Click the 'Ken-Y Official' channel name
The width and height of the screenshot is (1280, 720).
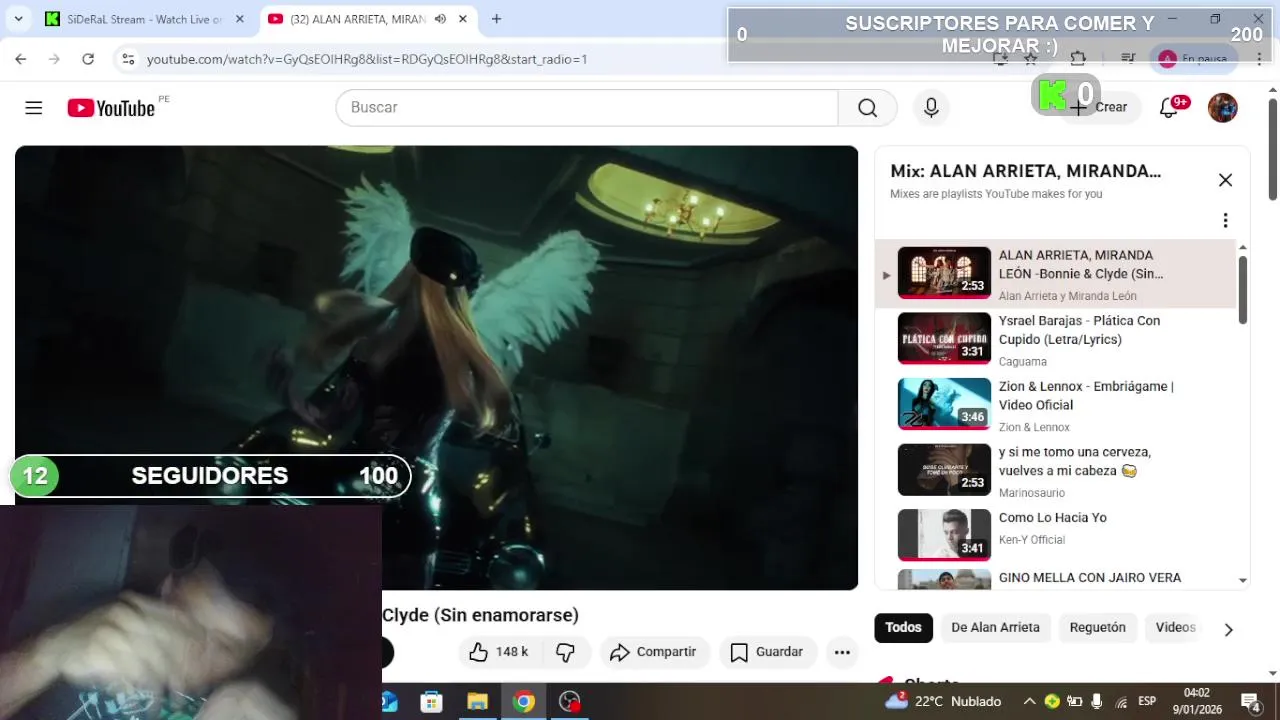1032,540
